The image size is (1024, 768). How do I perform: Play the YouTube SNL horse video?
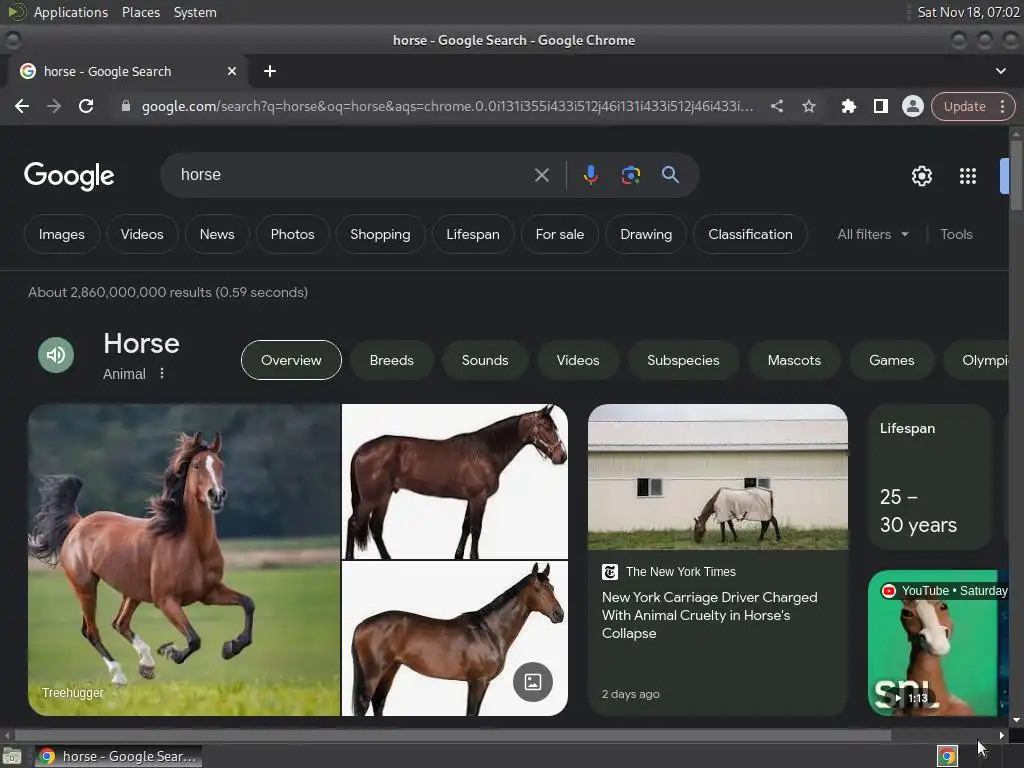(938, 643)
